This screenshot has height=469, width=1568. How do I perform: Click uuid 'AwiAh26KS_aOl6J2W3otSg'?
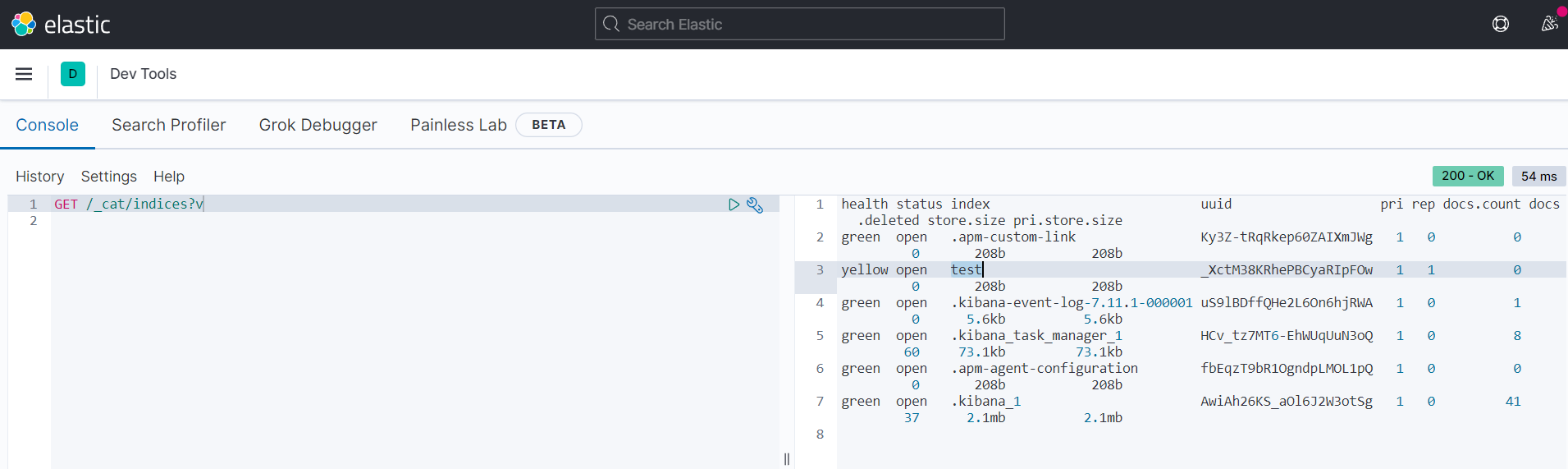click(x=1287, y=401)
